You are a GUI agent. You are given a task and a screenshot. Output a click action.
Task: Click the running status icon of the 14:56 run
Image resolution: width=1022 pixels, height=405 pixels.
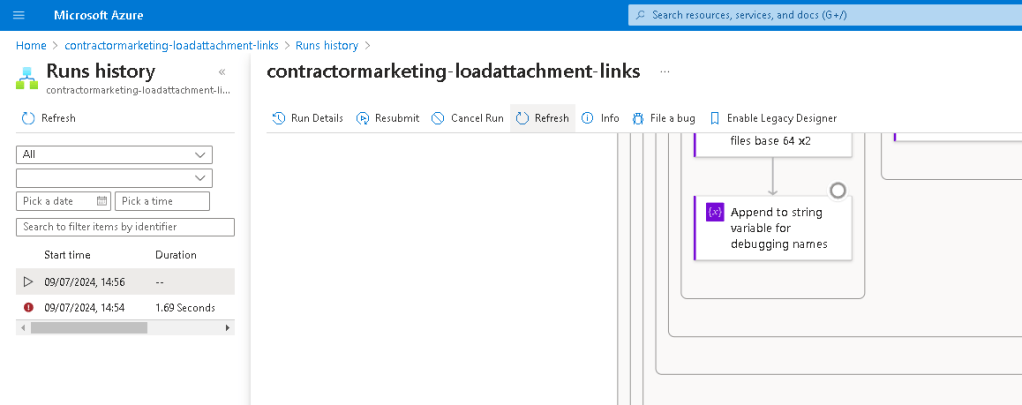click(28, 282)
